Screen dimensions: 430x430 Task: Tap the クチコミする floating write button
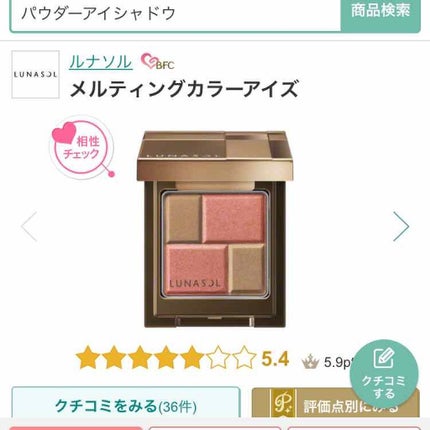click(384, 374)
